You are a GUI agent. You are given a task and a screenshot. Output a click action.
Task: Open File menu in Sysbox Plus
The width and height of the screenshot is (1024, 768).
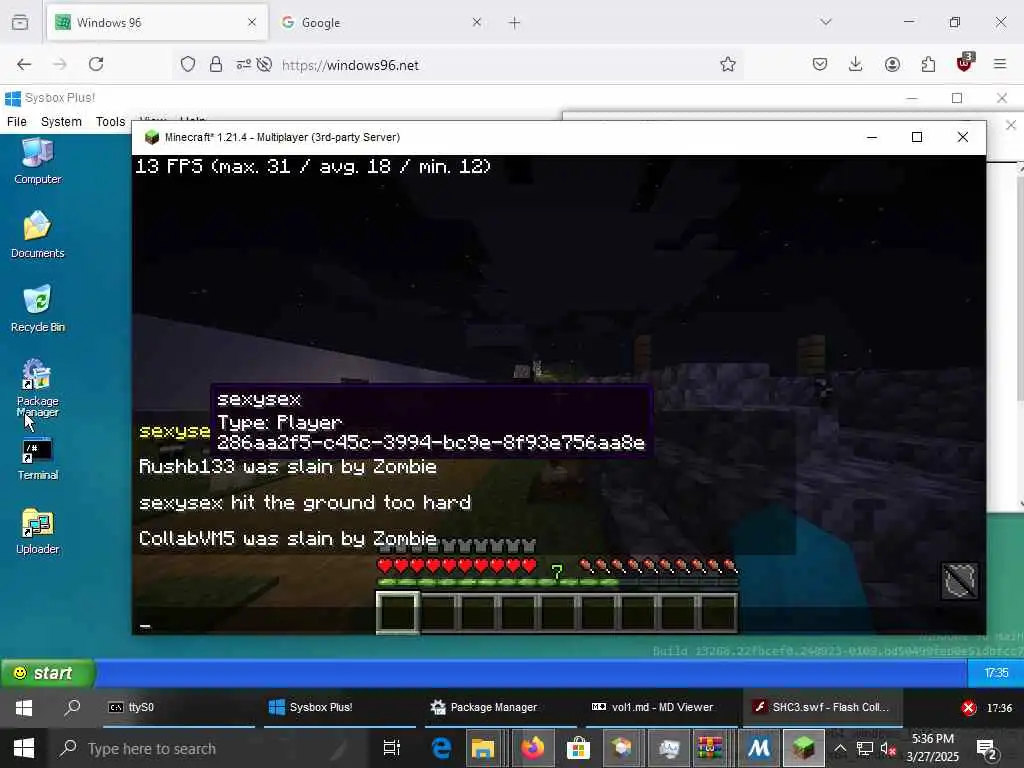(x=17, y=121)
